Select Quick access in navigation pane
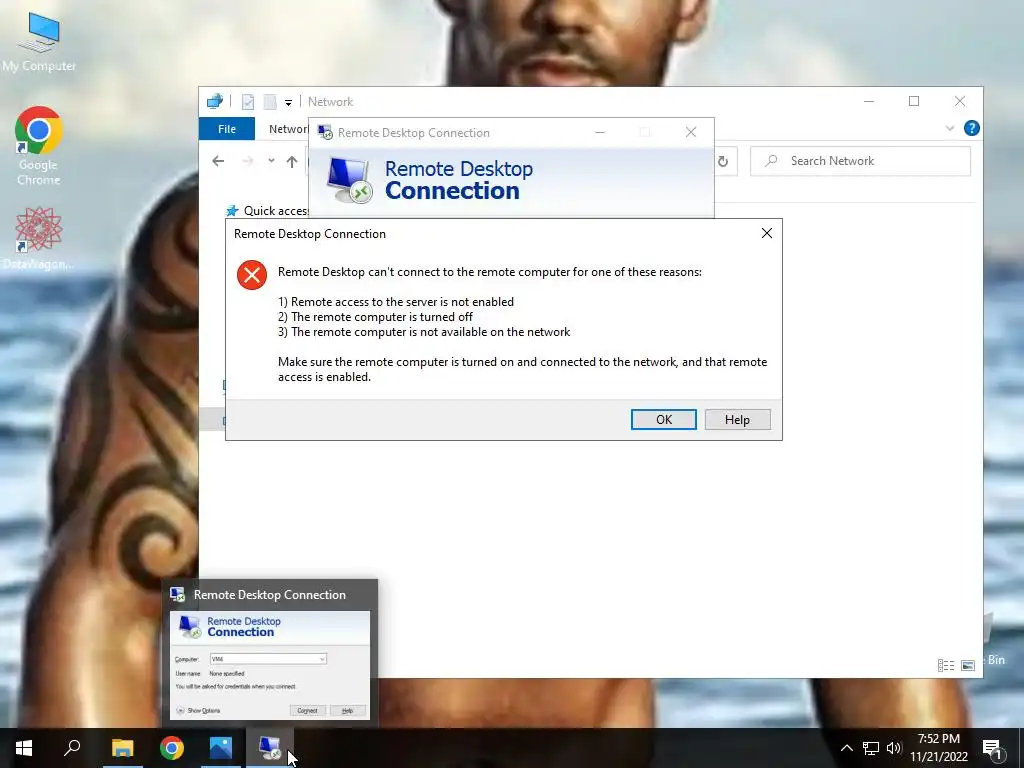The height and width of the screenshot is (768, 1024). (268, 210)
